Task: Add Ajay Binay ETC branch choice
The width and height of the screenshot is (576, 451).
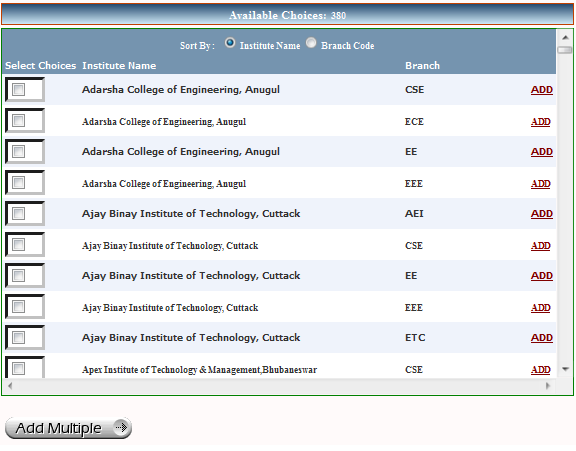Action: tap(541, 338)
